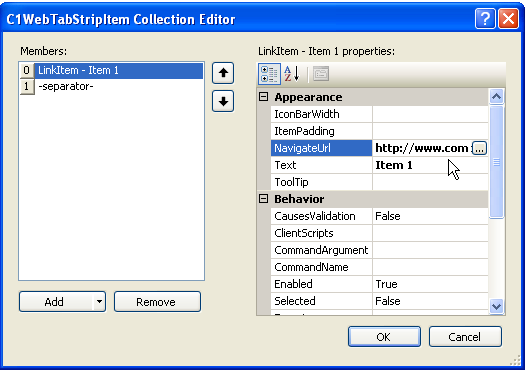Click the CommandName value field
This screenshot has width=525, height=371.
click(430, 267)
